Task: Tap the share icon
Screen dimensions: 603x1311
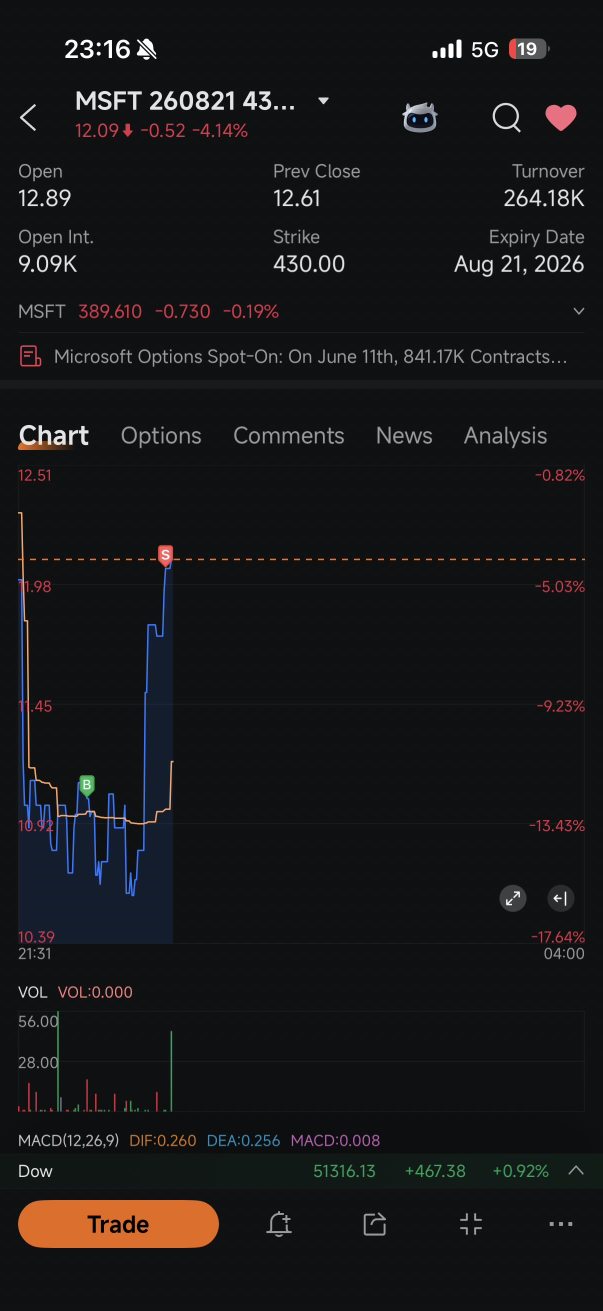Action: [375, 1224]
